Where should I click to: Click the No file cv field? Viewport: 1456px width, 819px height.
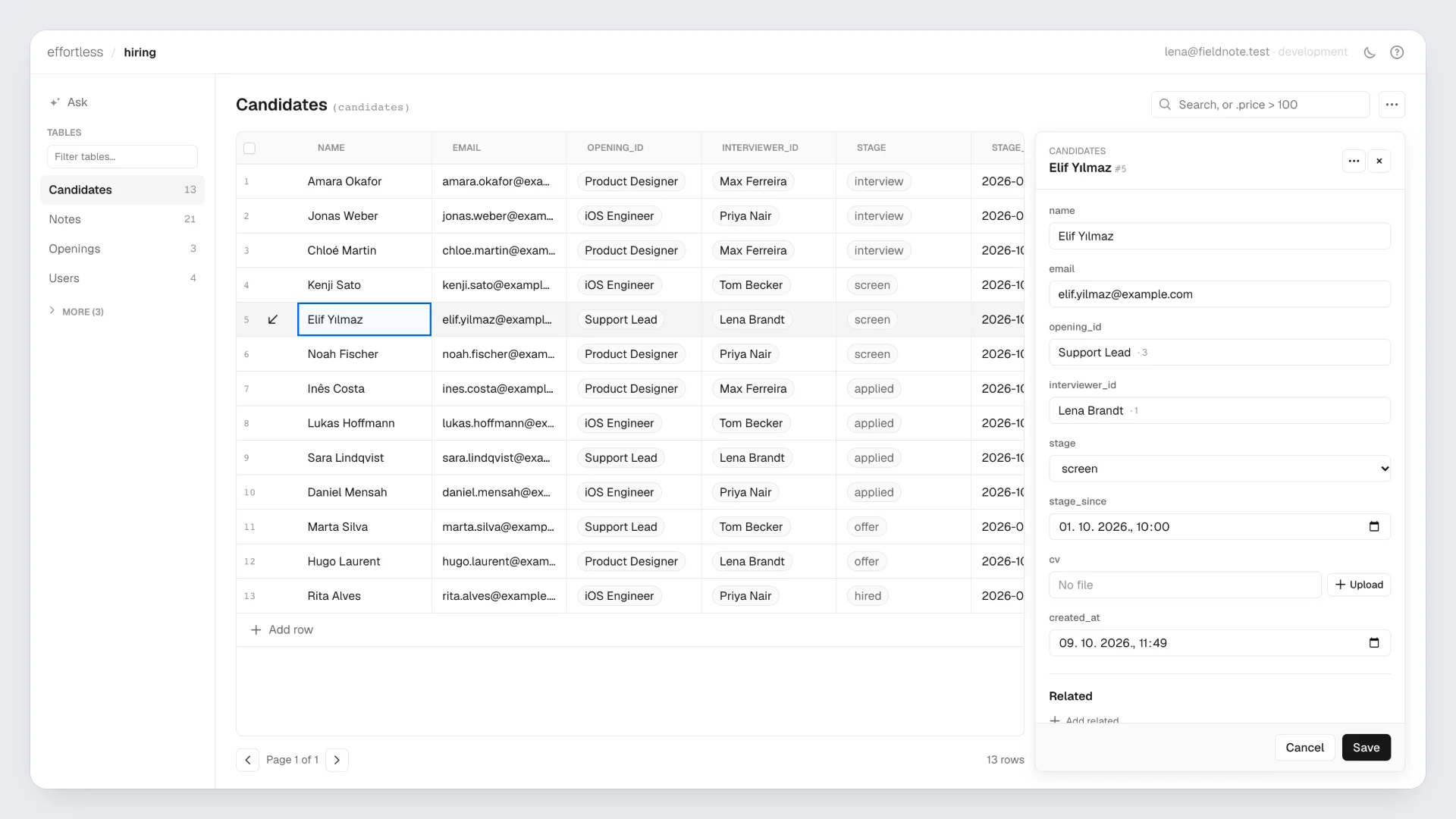pyautogui.click(x=1185, y=585)
